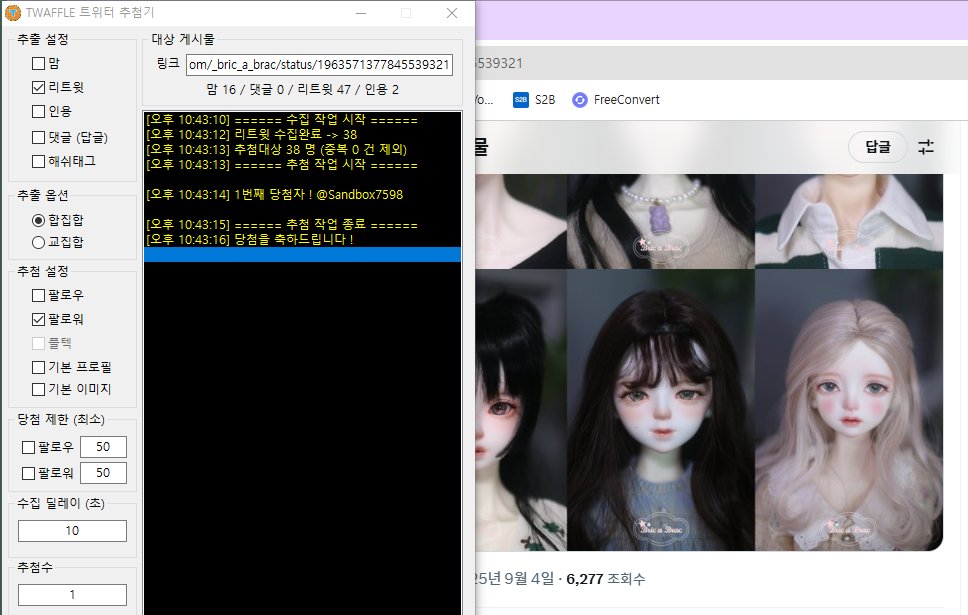Click the 링크 URL input field
The image size is (968, 615).
coord(319,65)
